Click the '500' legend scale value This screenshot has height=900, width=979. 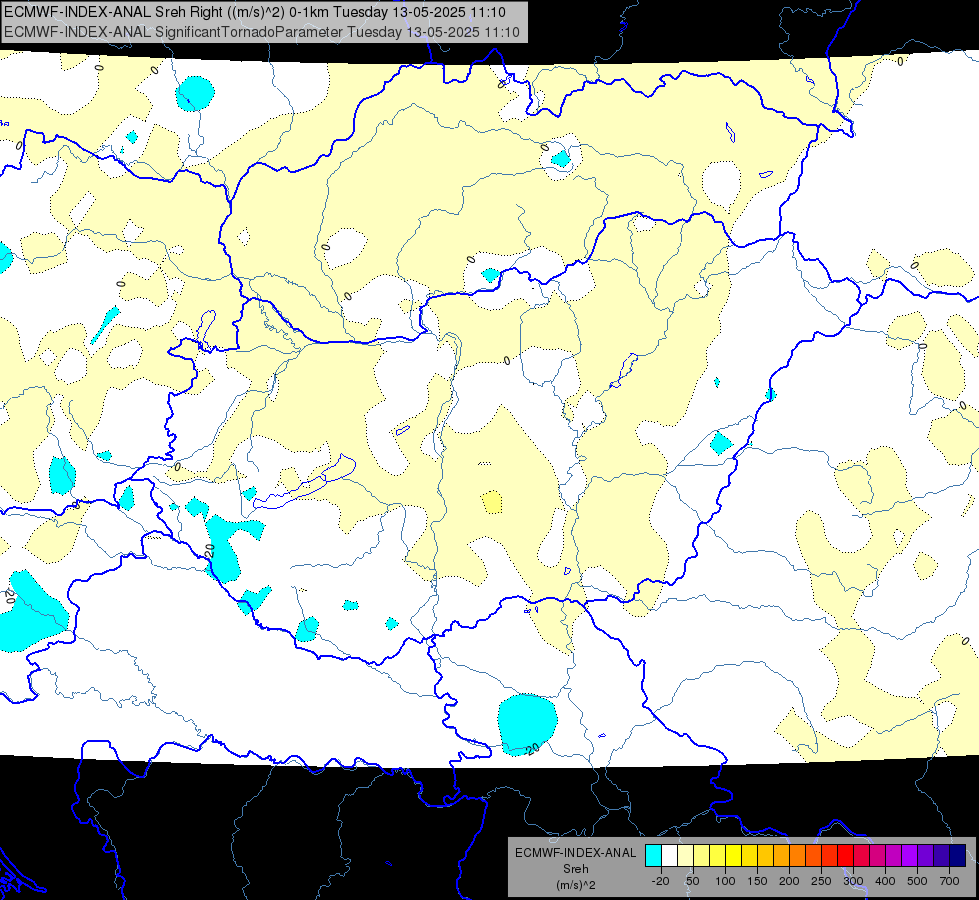point(917,881)
